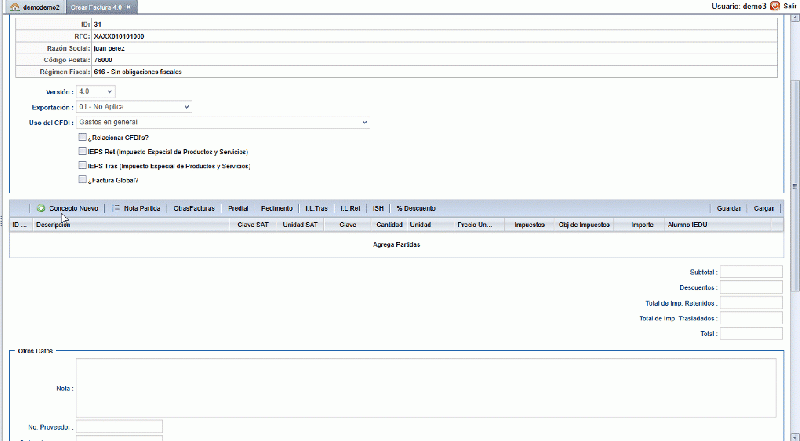Click the Nota Partida toolbar button

pos(136,208)
